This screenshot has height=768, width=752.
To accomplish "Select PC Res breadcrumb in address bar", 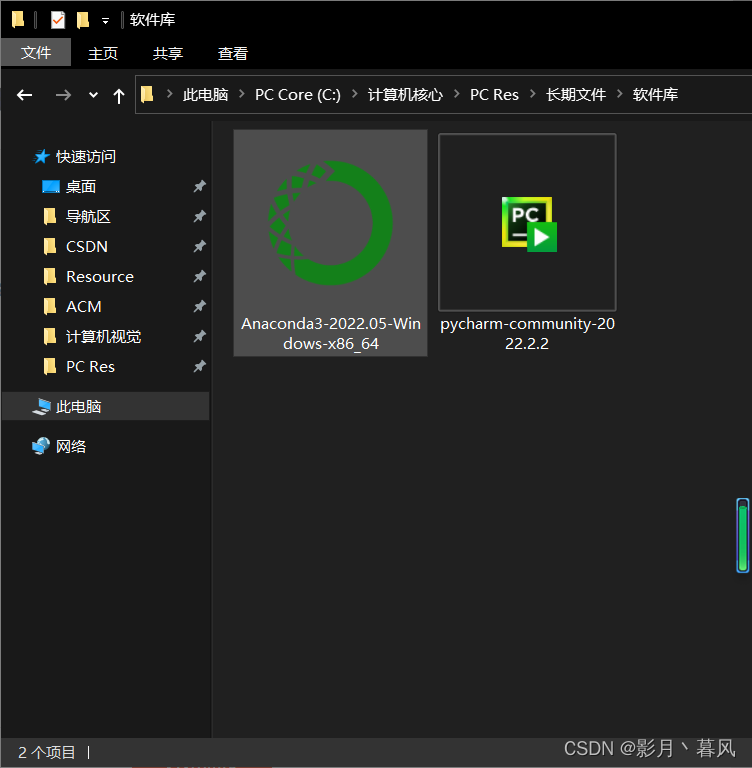I will tap(494, 95).
